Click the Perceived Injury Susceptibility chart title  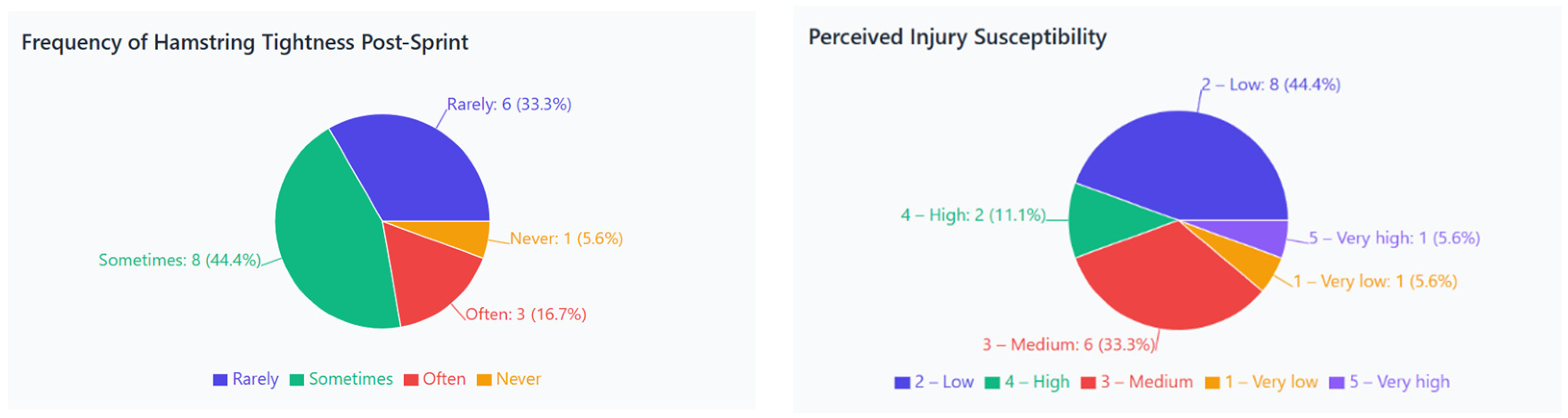(x=957, y=37)
